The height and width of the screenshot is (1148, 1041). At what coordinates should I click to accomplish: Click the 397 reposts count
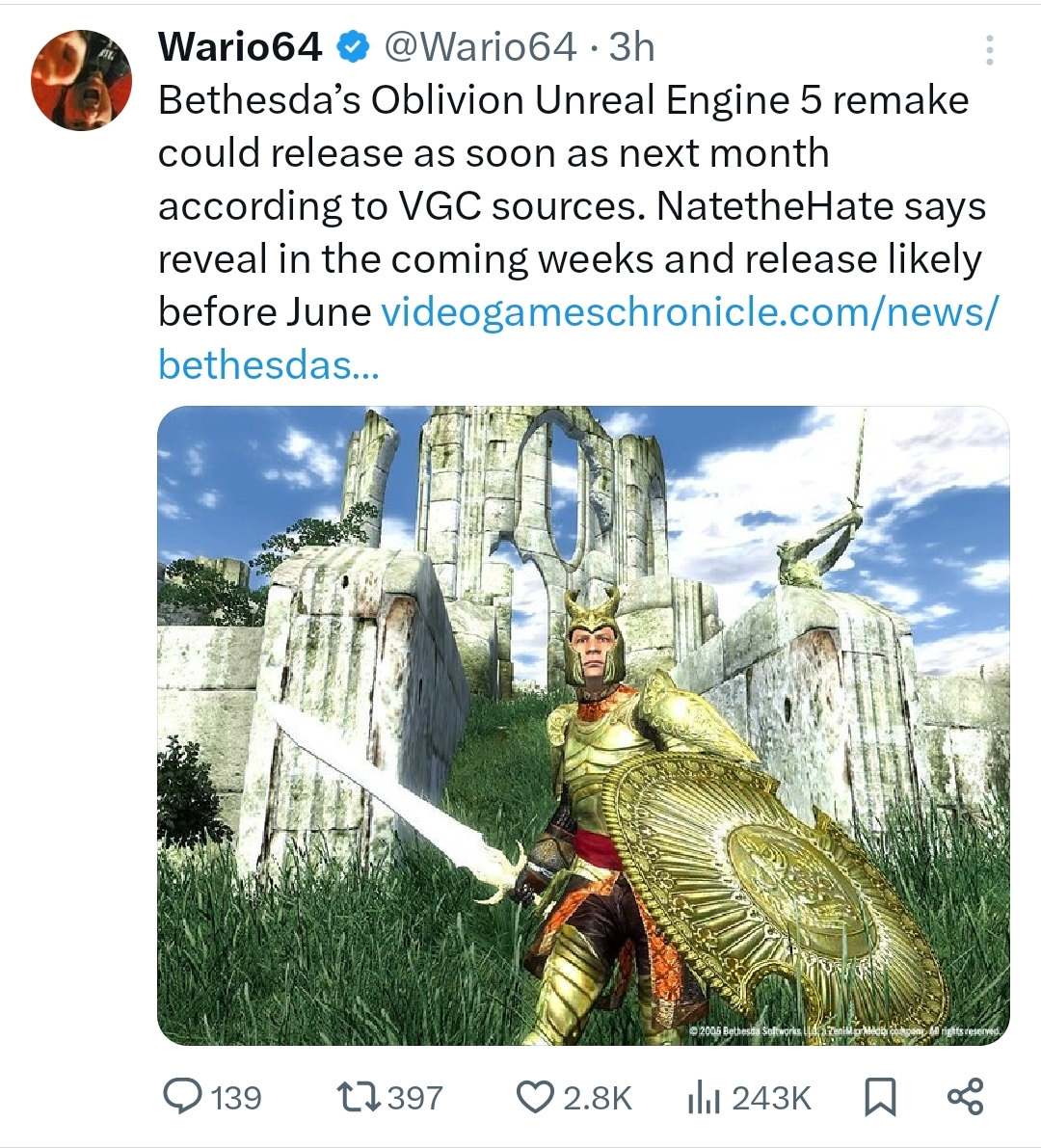[415, 1098]
